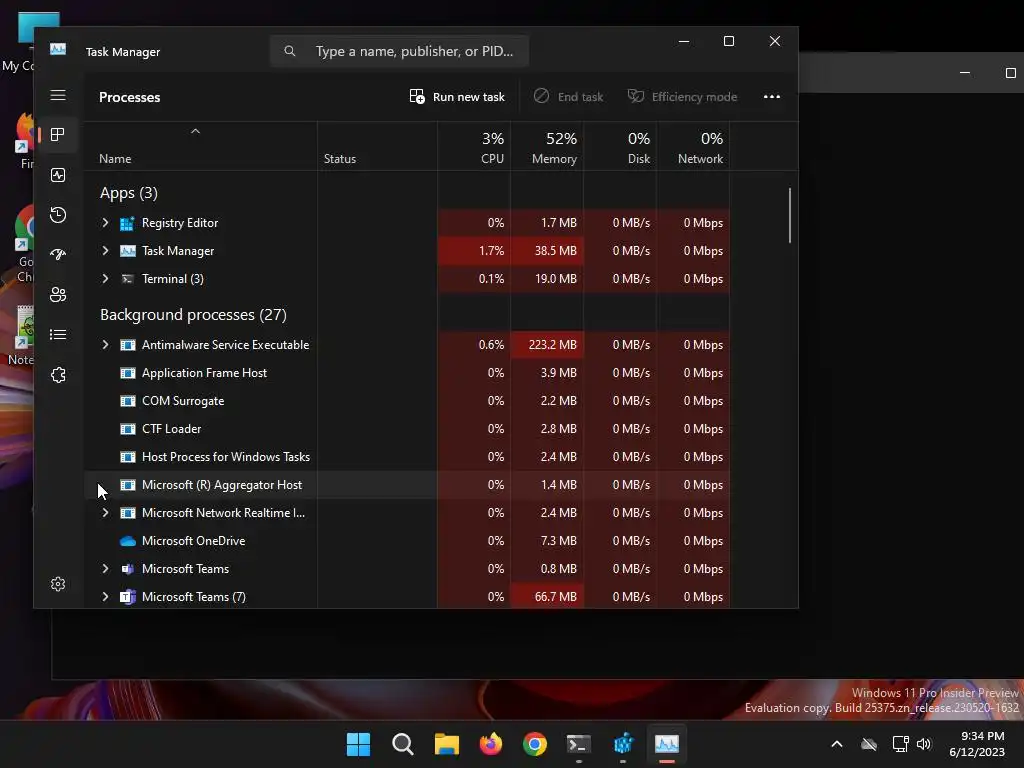Show hidden system tray icons

[x=837, y=744]
